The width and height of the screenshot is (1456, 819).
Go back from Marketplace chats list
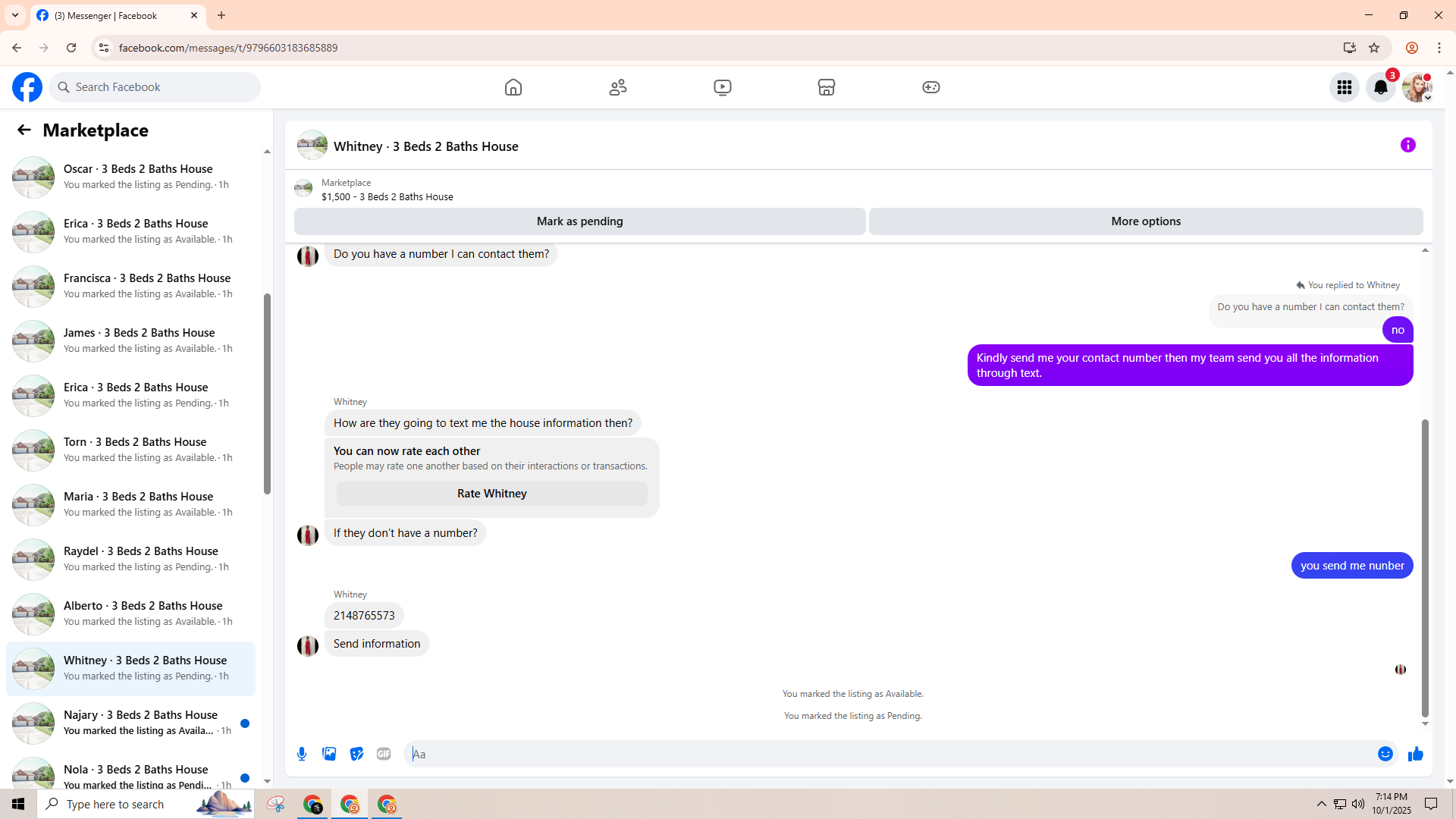point(24,130)
